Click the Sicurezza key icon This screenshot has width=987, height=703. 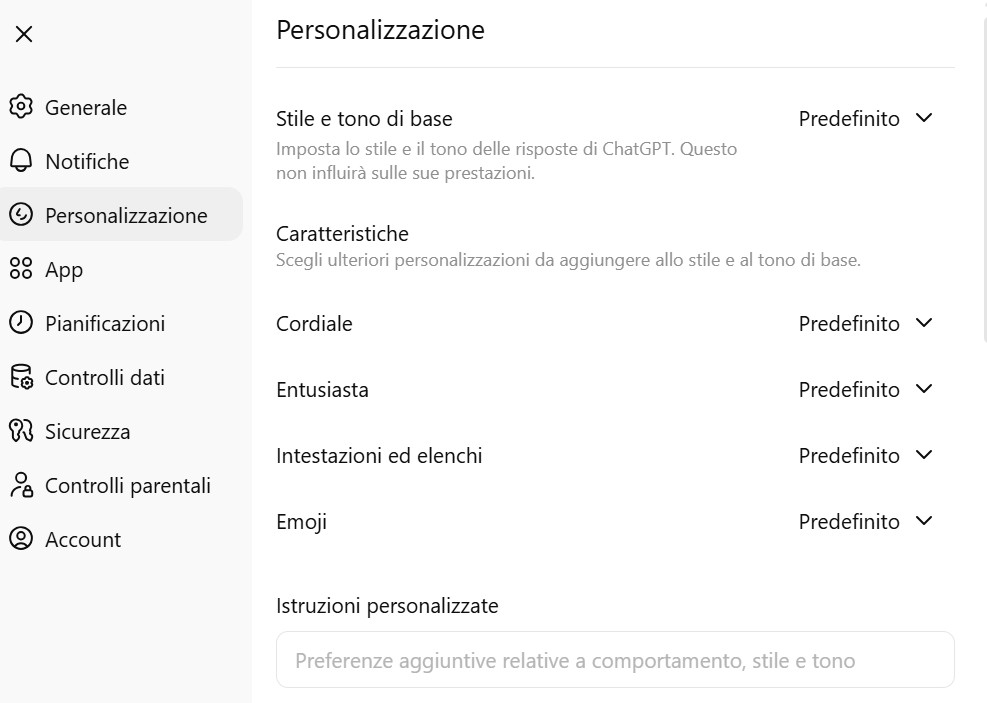click(x=21, y=431)
